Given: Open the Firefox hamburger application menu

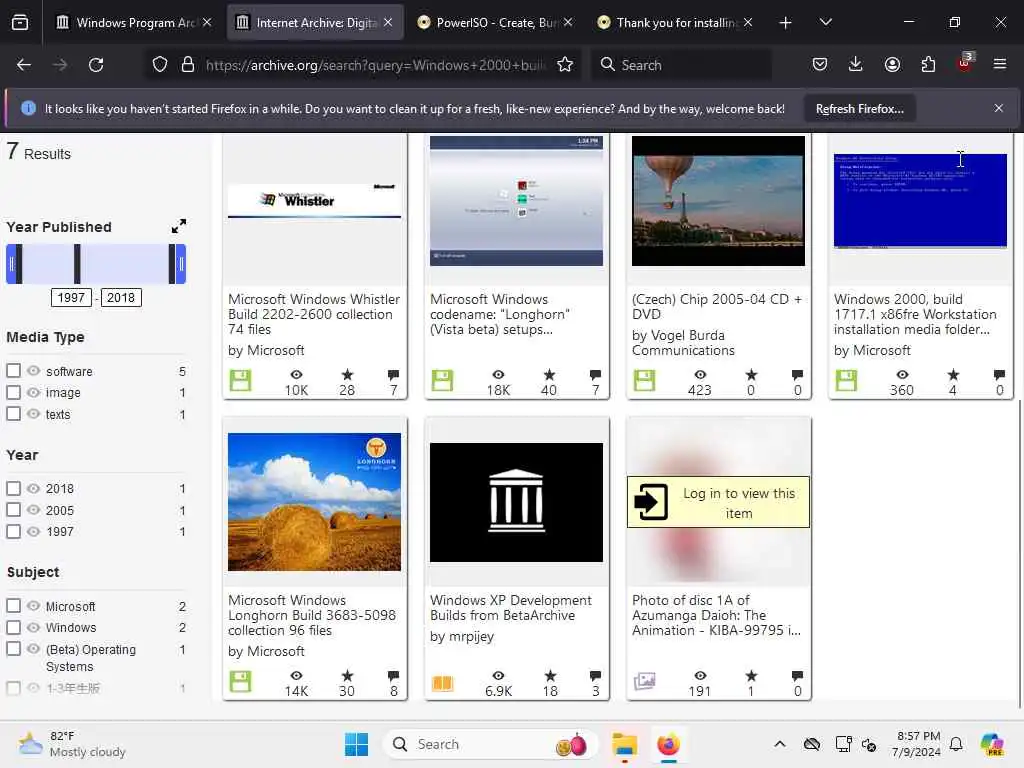Looking at the screenshot, I should pos(1000,64).
